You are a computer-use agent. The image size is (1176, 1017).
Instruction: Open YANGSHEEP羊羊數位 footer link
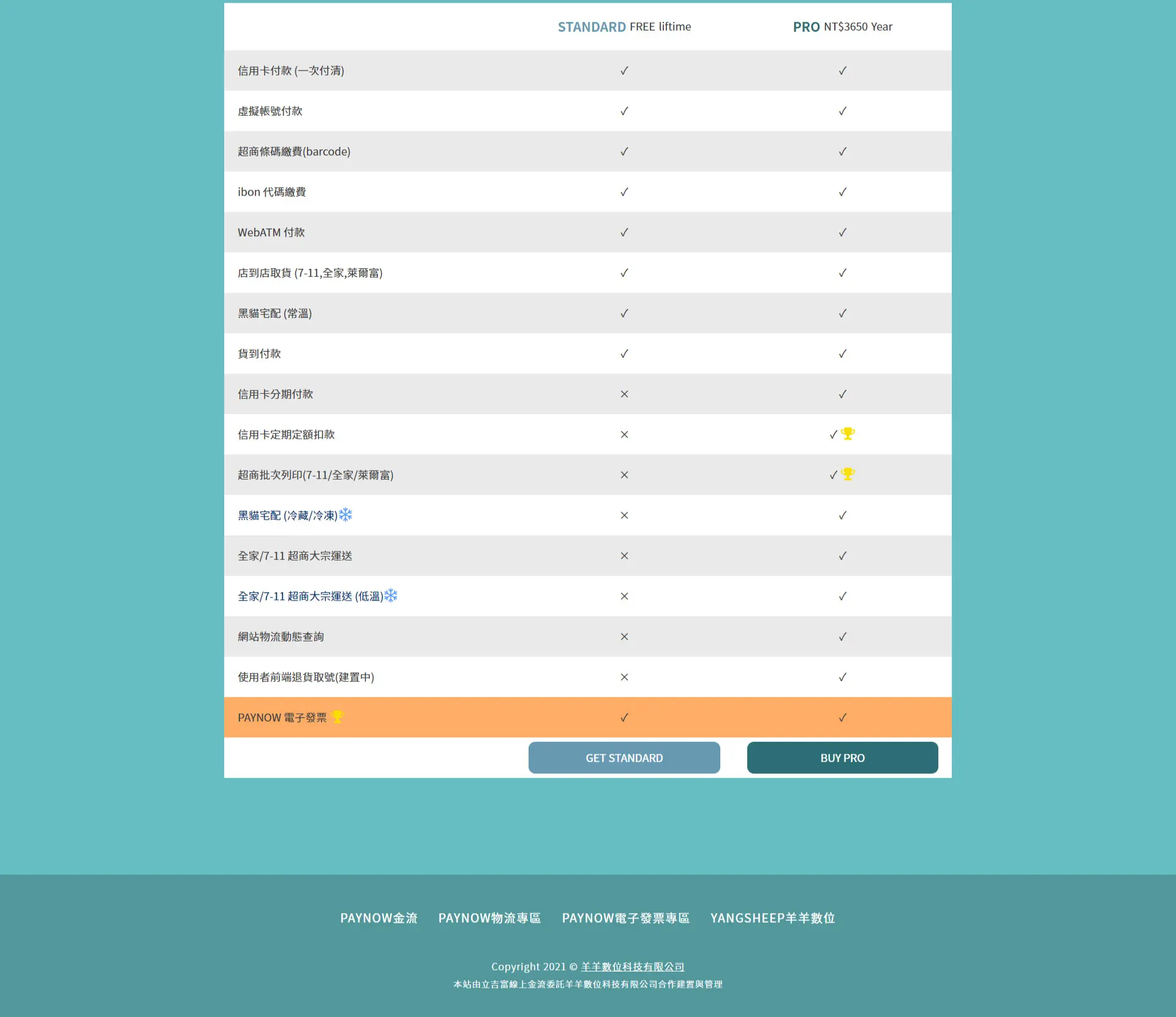tap(772, 918)
